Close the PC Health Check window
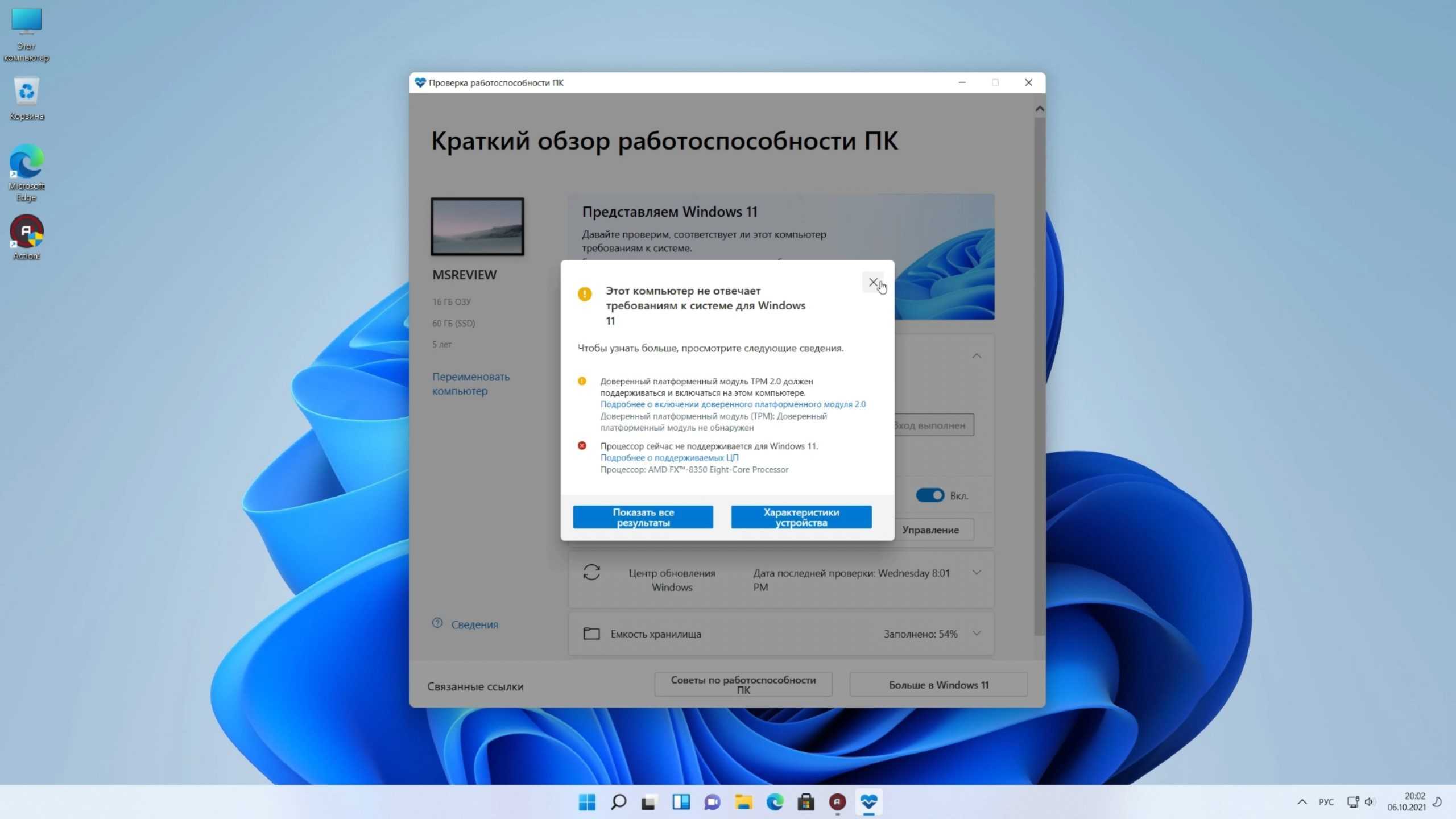 tap(1028, 83)
